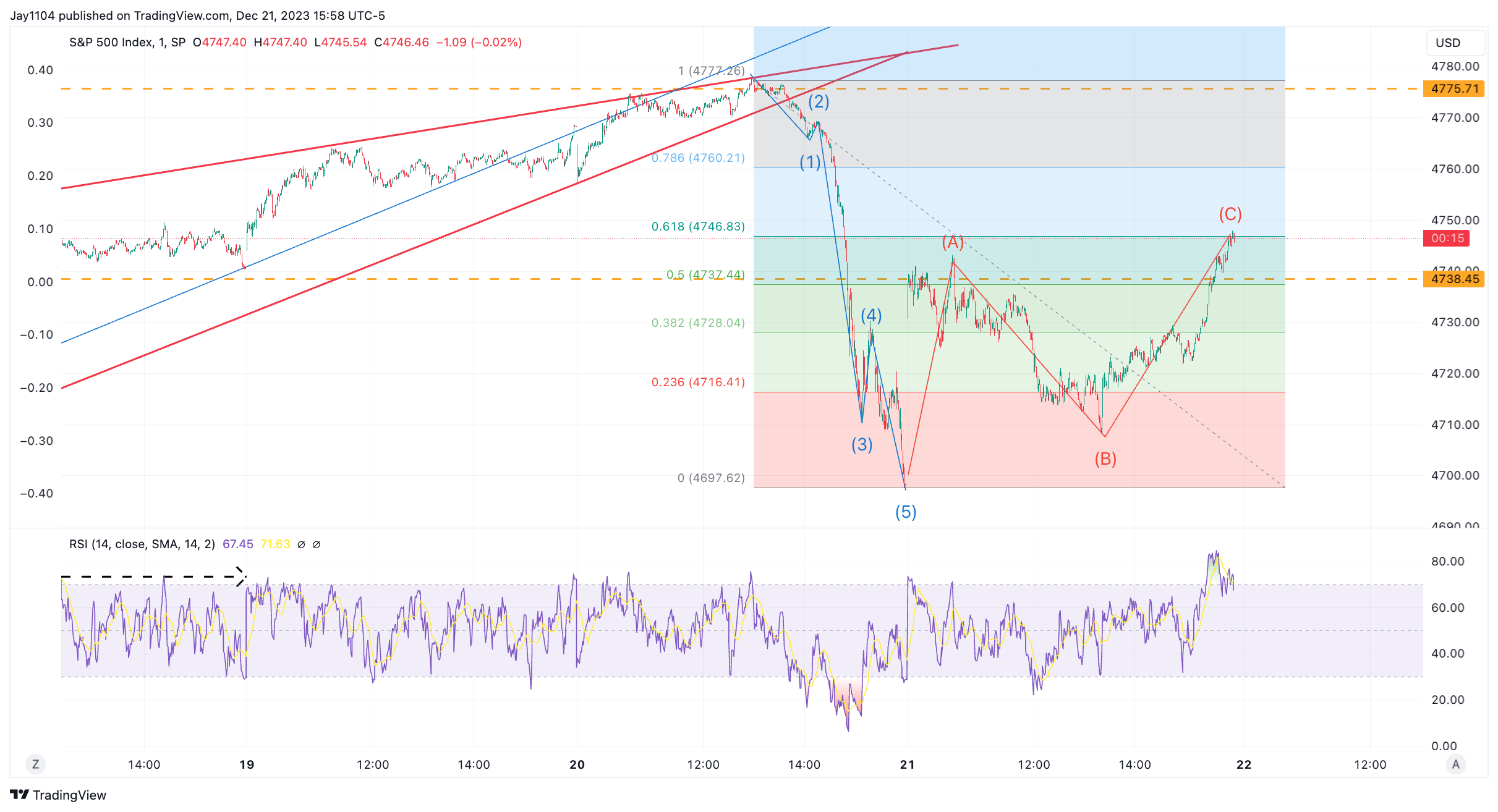The height and width of the screenshot is (812, 1498).
Task: Click the 0.236 (4716.41) Fibonacci label
Action: (x=698, y=382)
